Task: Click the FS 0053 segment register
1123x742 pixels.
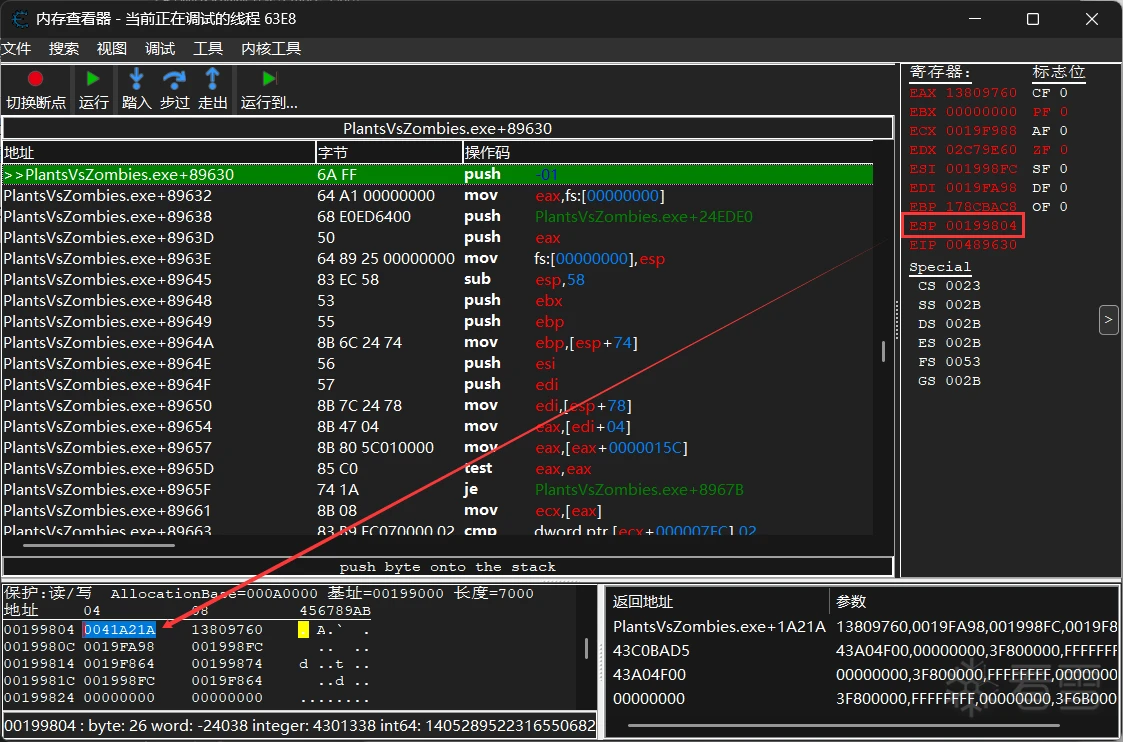Action: click(949, 362)
